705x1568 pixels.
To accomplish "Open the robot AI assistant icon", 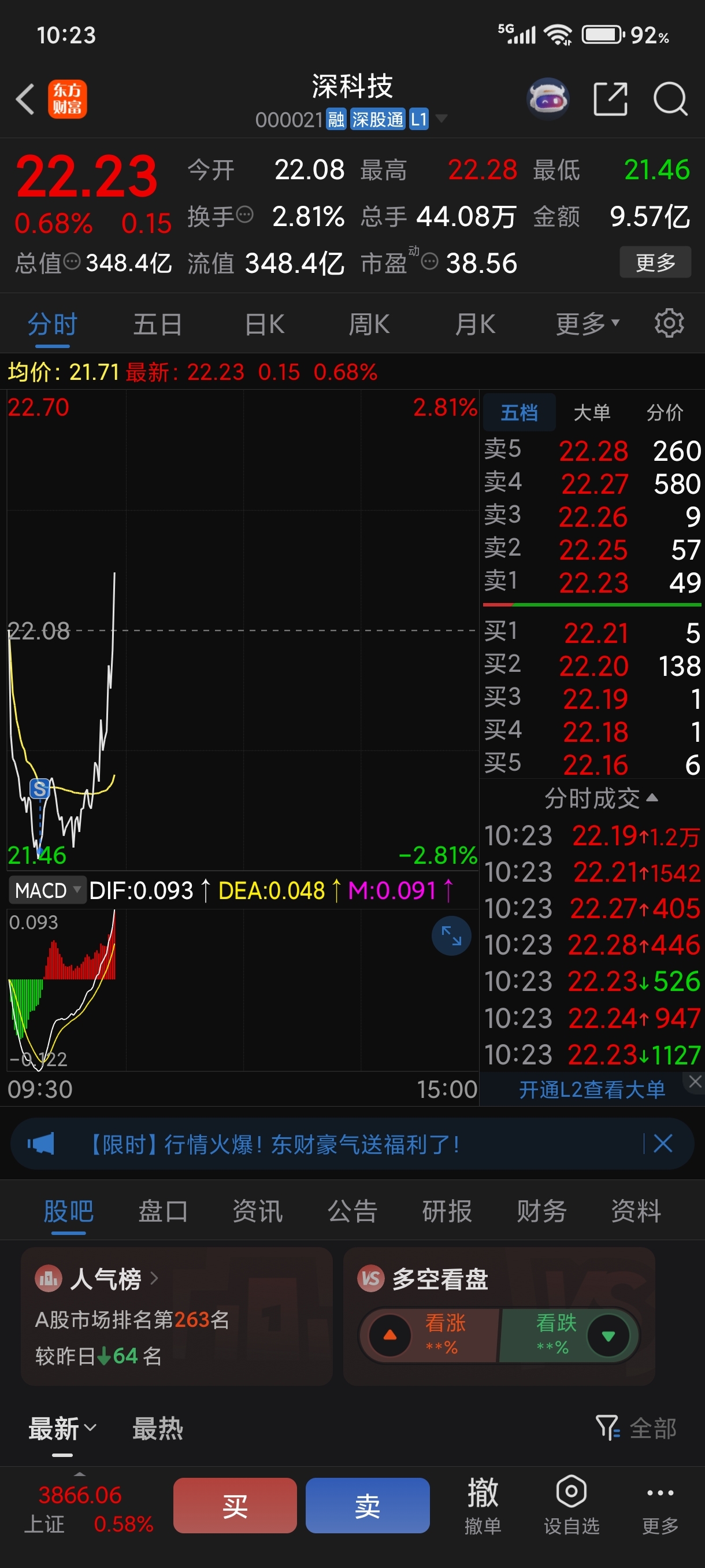I will (x=548, y=99).
